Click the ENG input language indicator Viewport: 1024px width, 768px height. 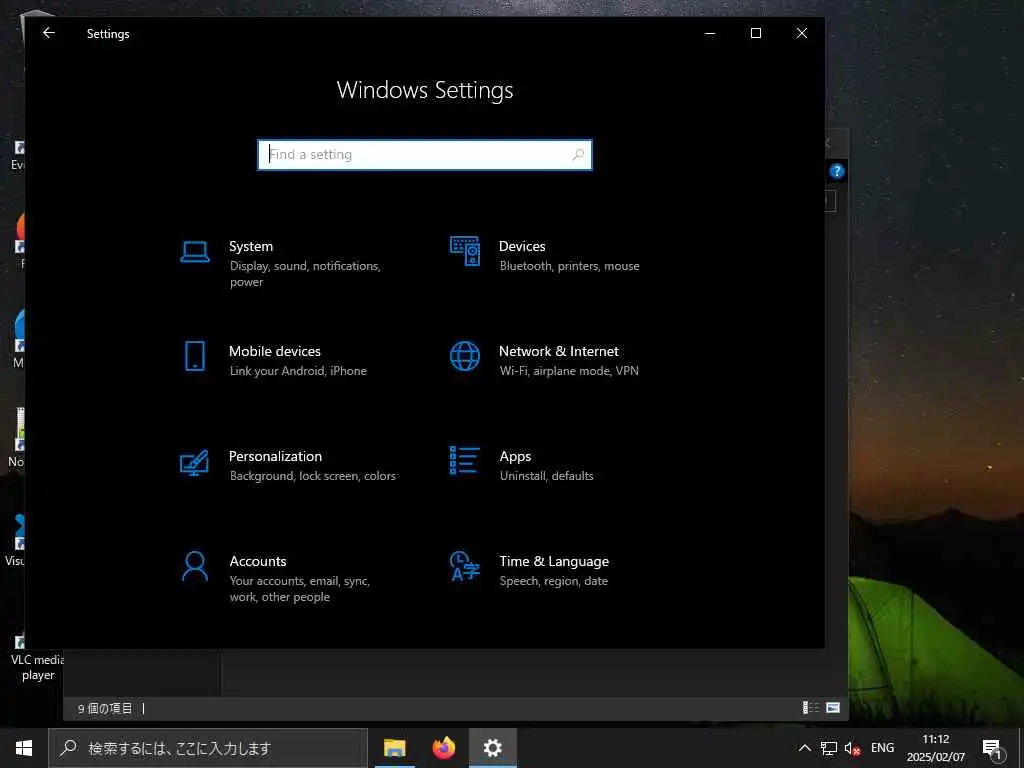pyautogui.click(x=882, y=748)
